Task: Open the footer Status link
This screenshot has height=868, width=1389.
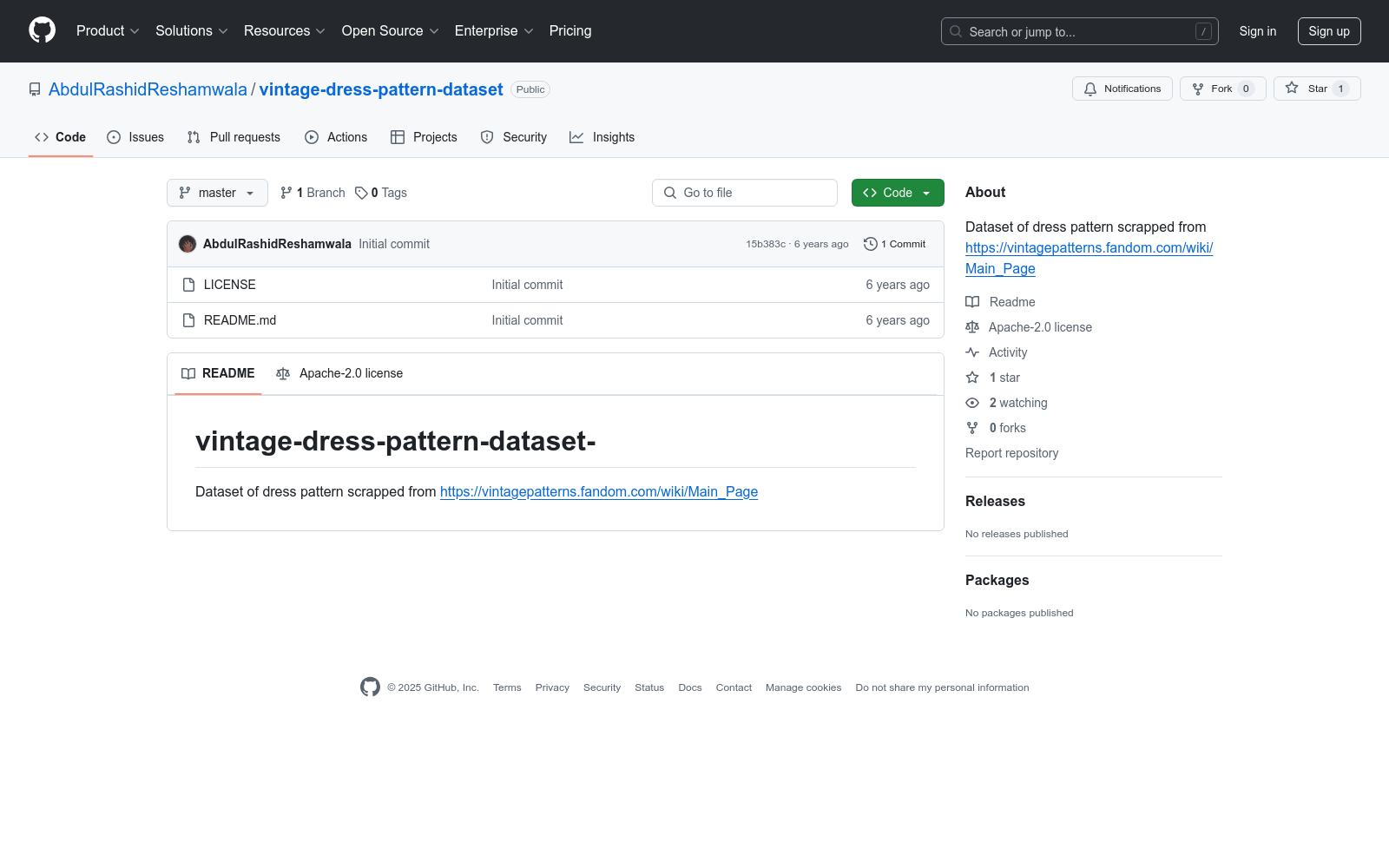Action: point(649,687)
